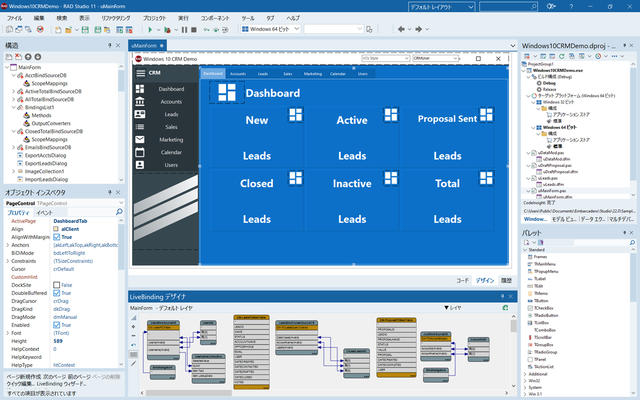Screen dimensions: 640x400
Task: Collapse the Standard category in Palette
Action: point(525,250)
